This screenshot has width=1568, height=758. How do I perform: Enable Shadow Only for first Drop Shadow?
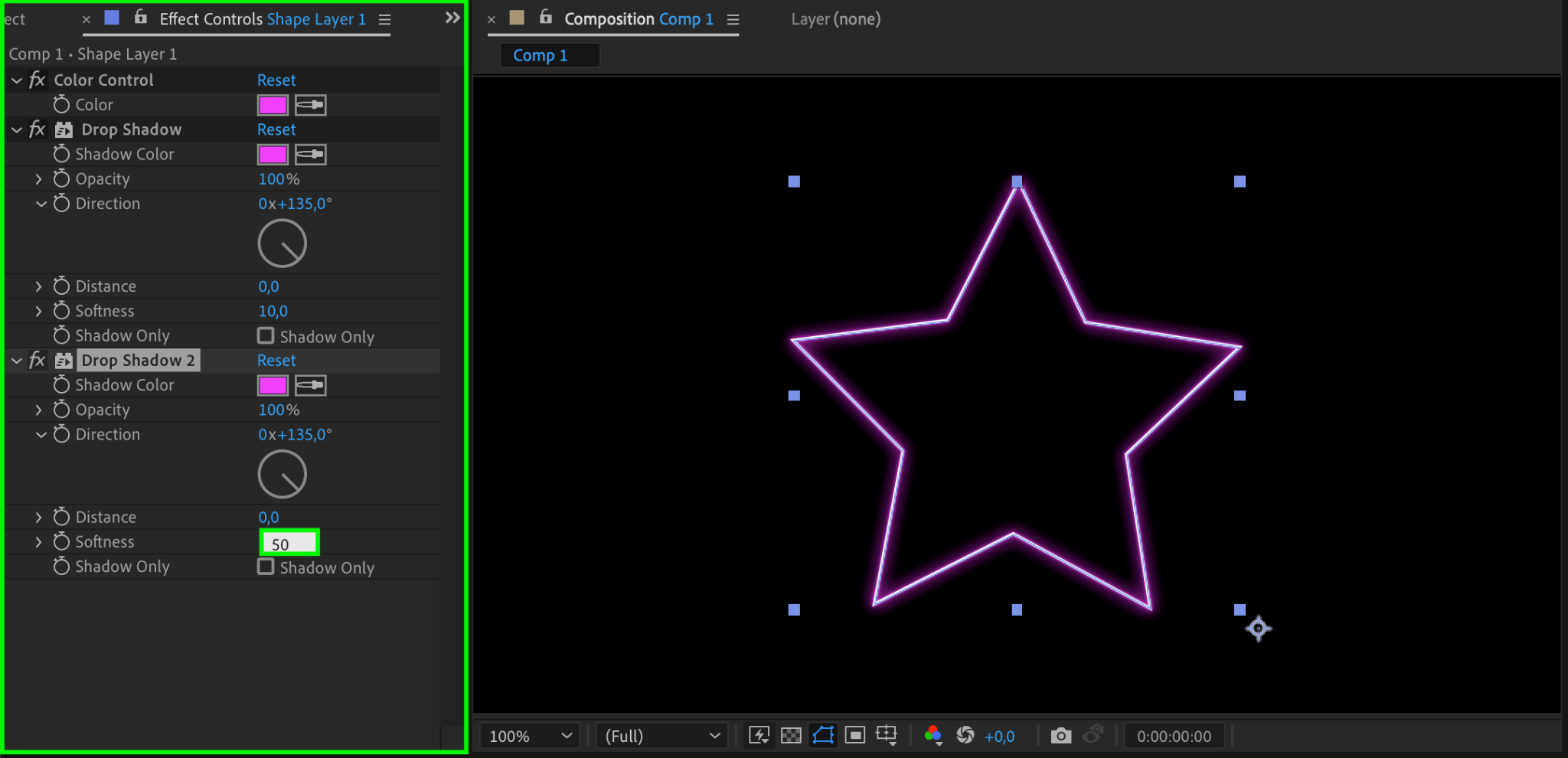(x=266, y=336)
